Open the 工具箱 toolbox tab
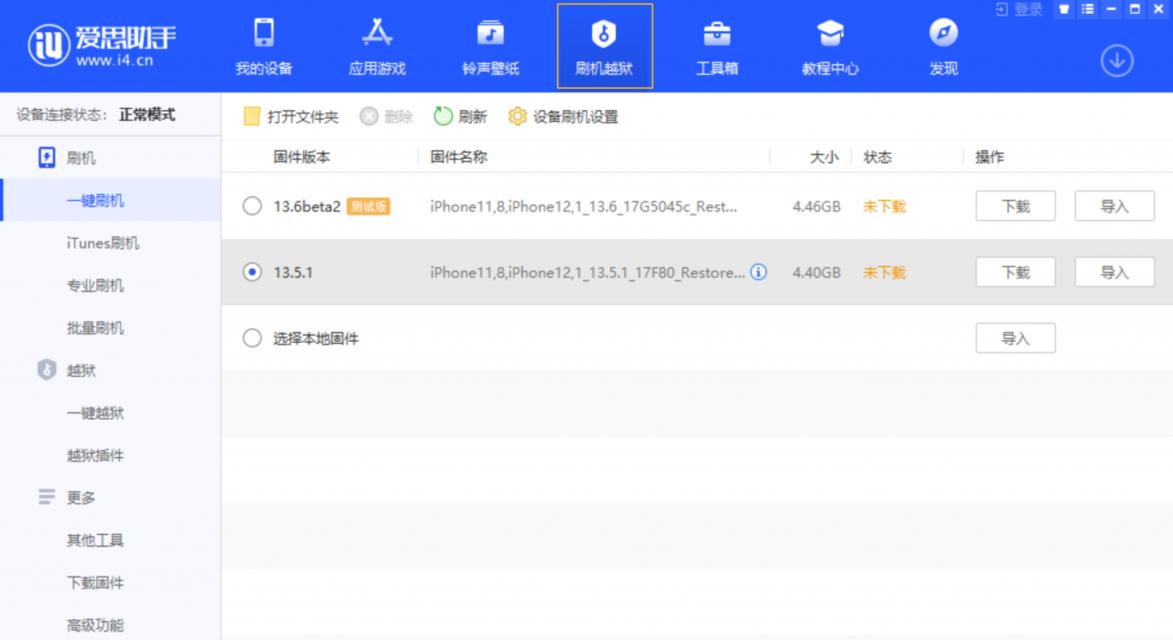 click(x=717, y=47)
